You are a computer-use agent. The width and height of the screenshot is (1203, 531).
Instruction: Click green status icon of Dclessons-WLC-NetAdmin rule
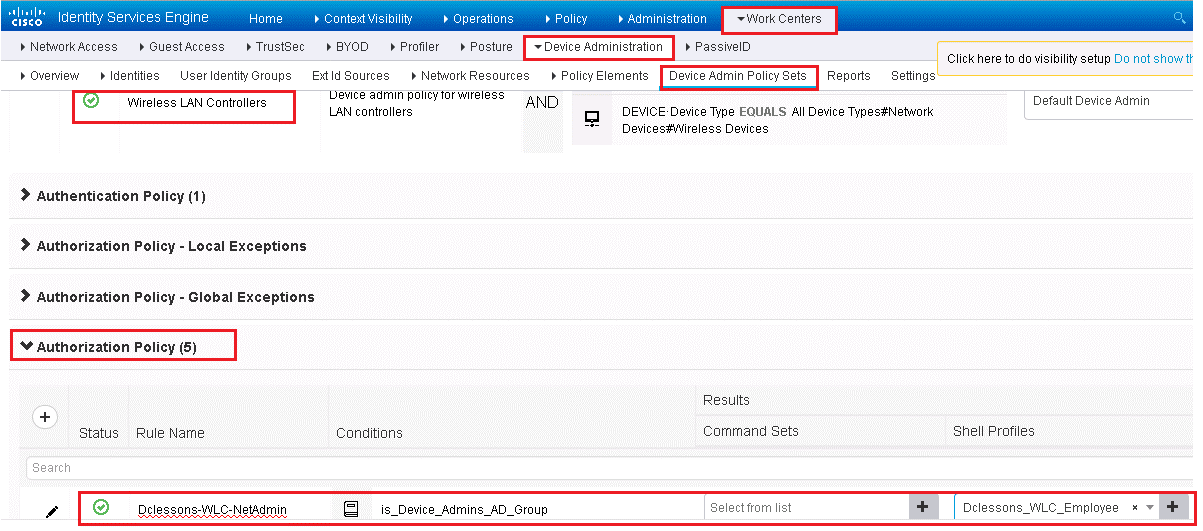point(100,508)
